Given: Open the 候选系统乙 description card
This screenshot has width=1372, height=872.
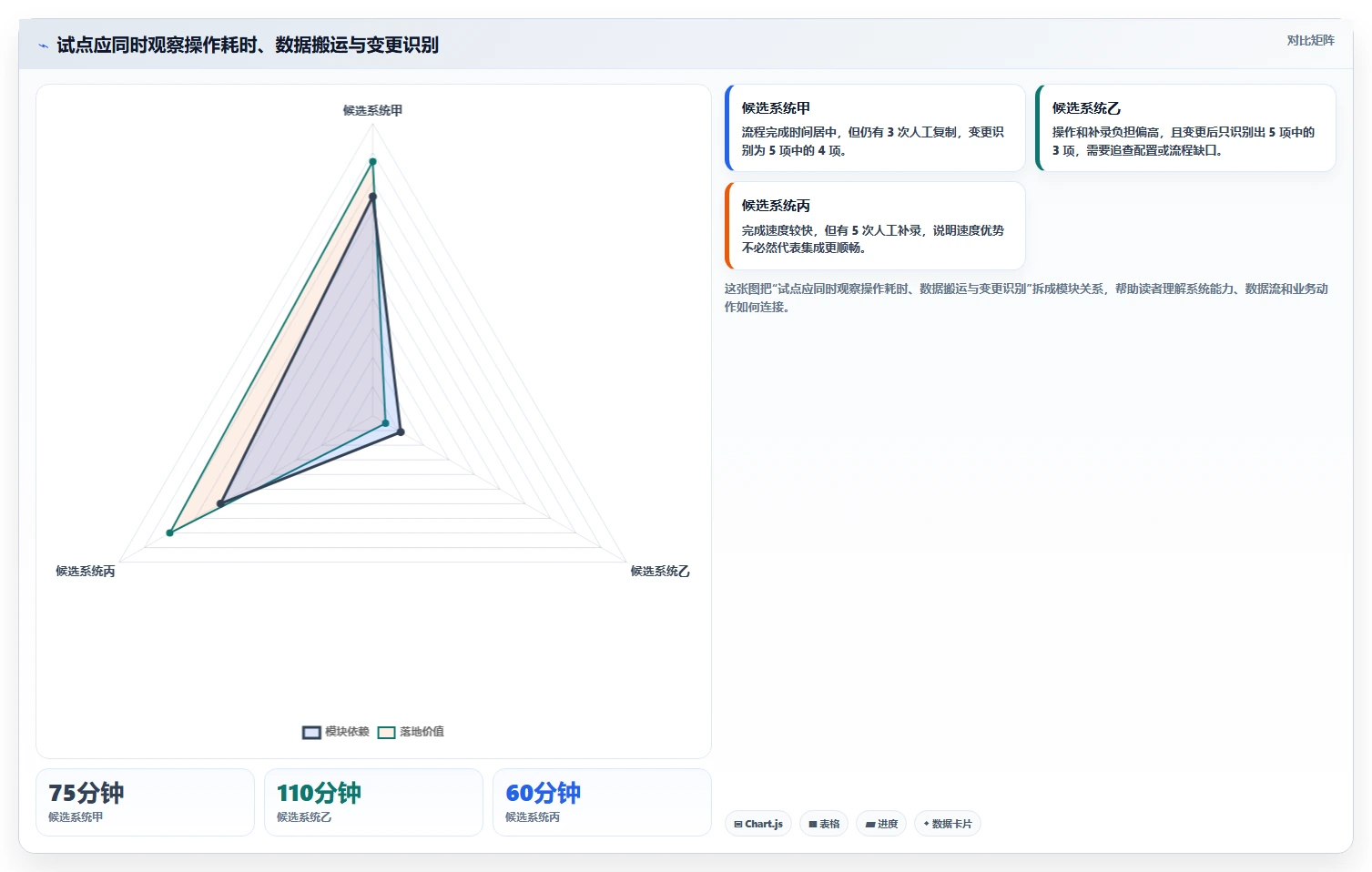Looking at the screenshot, I should [1185, 127].
